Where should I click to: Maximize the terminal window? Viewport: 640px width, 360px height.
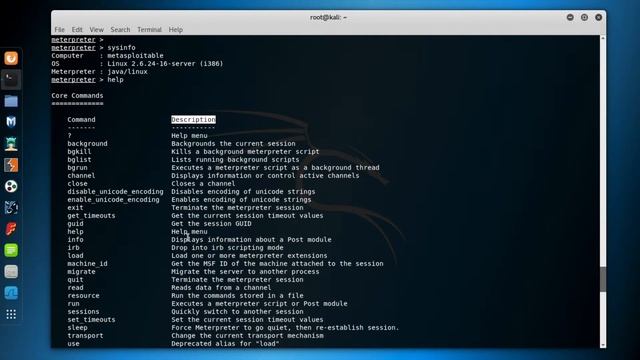584,17
